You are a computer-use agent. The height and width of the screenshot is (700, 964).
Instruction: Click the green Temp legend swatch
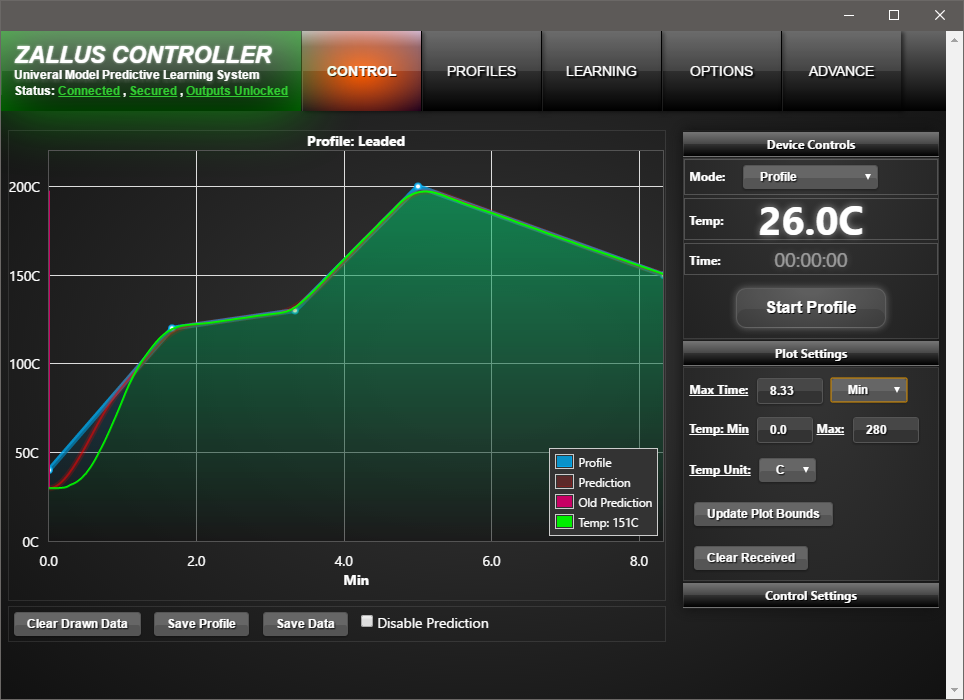(x=564, y=522)
